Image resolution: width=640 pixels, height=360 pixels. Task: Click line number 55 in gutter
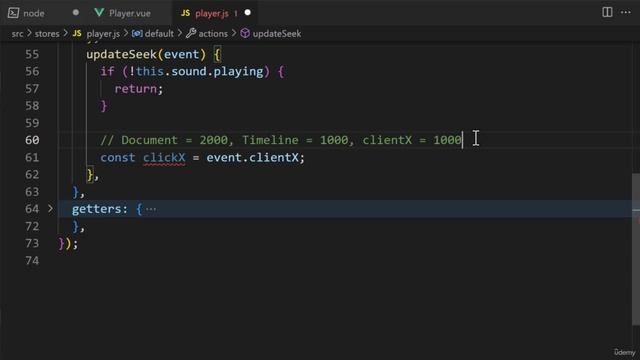coord(32,54)
